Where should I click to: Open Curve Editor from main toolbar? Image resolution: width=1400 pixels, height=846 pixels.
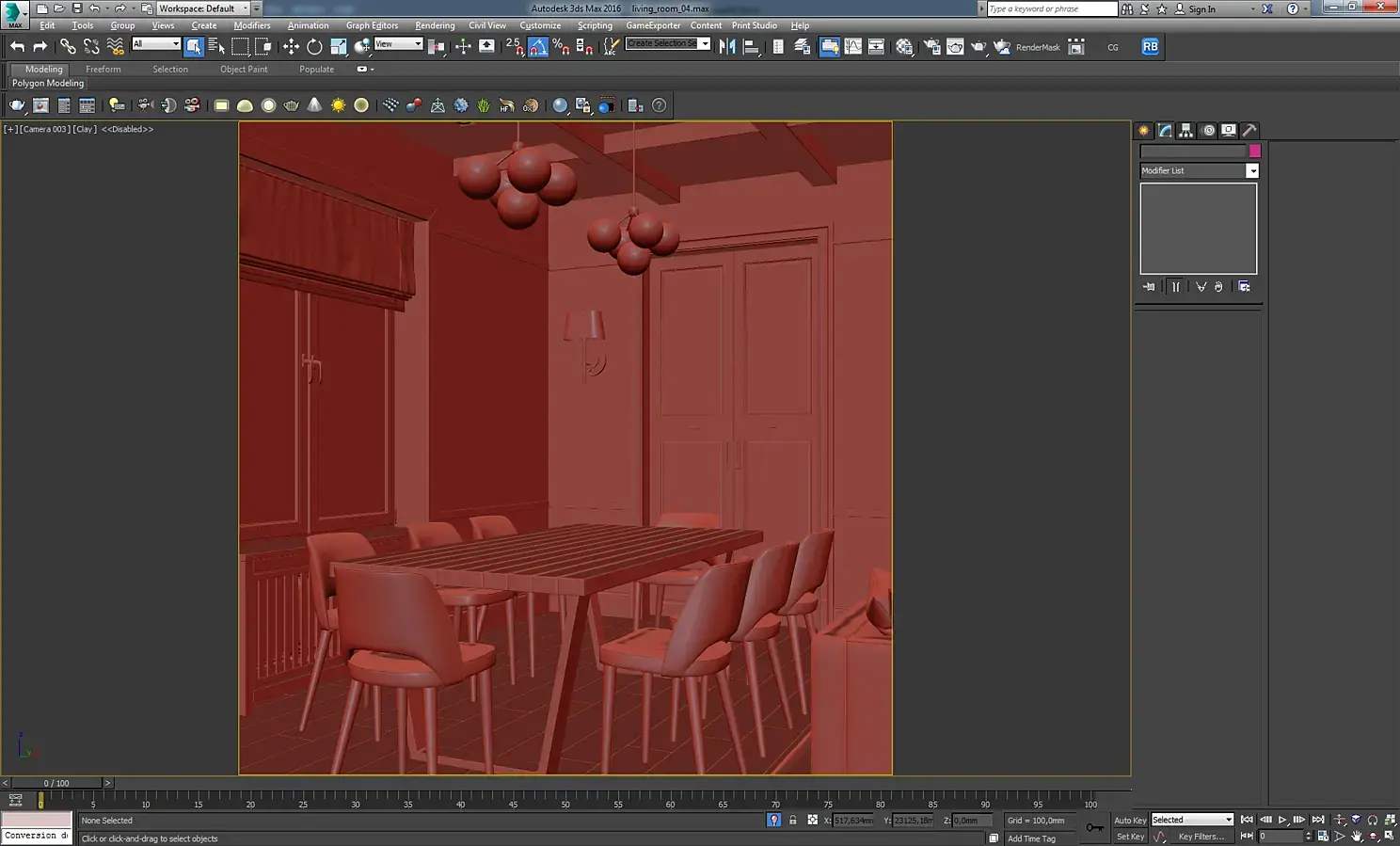pos(852,47)
